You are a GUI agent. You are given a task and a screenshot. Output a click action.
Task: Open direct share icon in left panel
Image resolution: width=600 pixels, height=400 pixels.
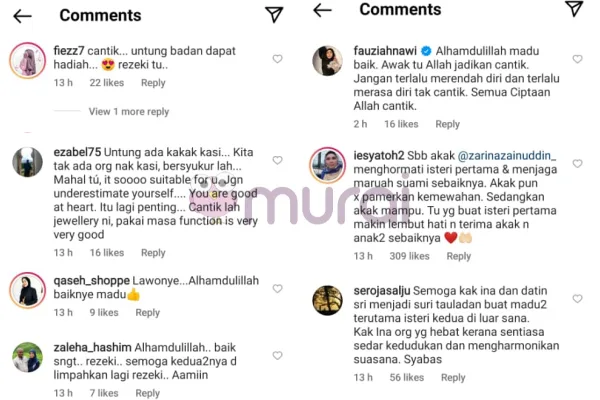coord(274,15)
